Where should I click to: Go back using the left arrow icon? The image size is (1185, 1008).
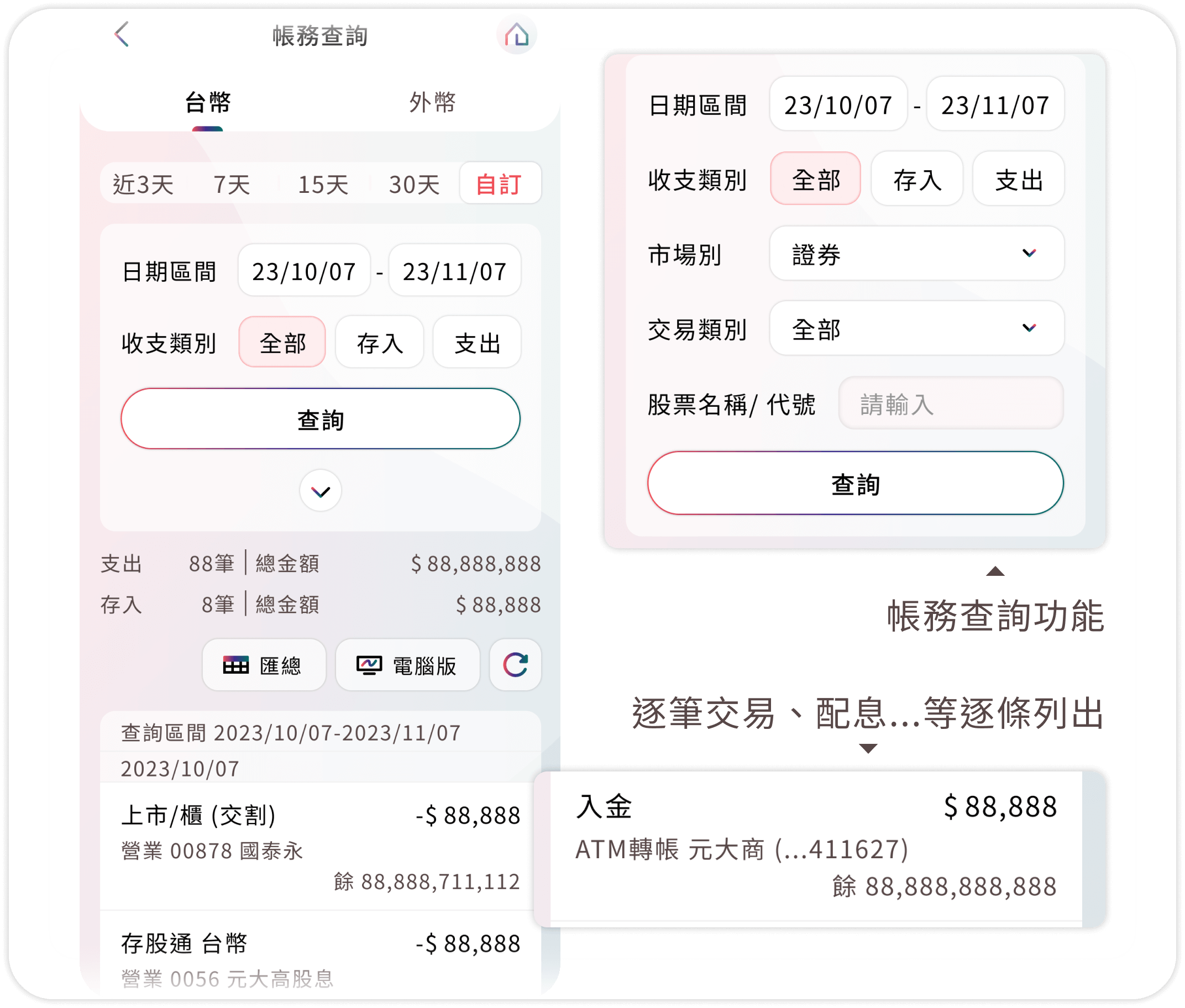(x=122, y=34)
